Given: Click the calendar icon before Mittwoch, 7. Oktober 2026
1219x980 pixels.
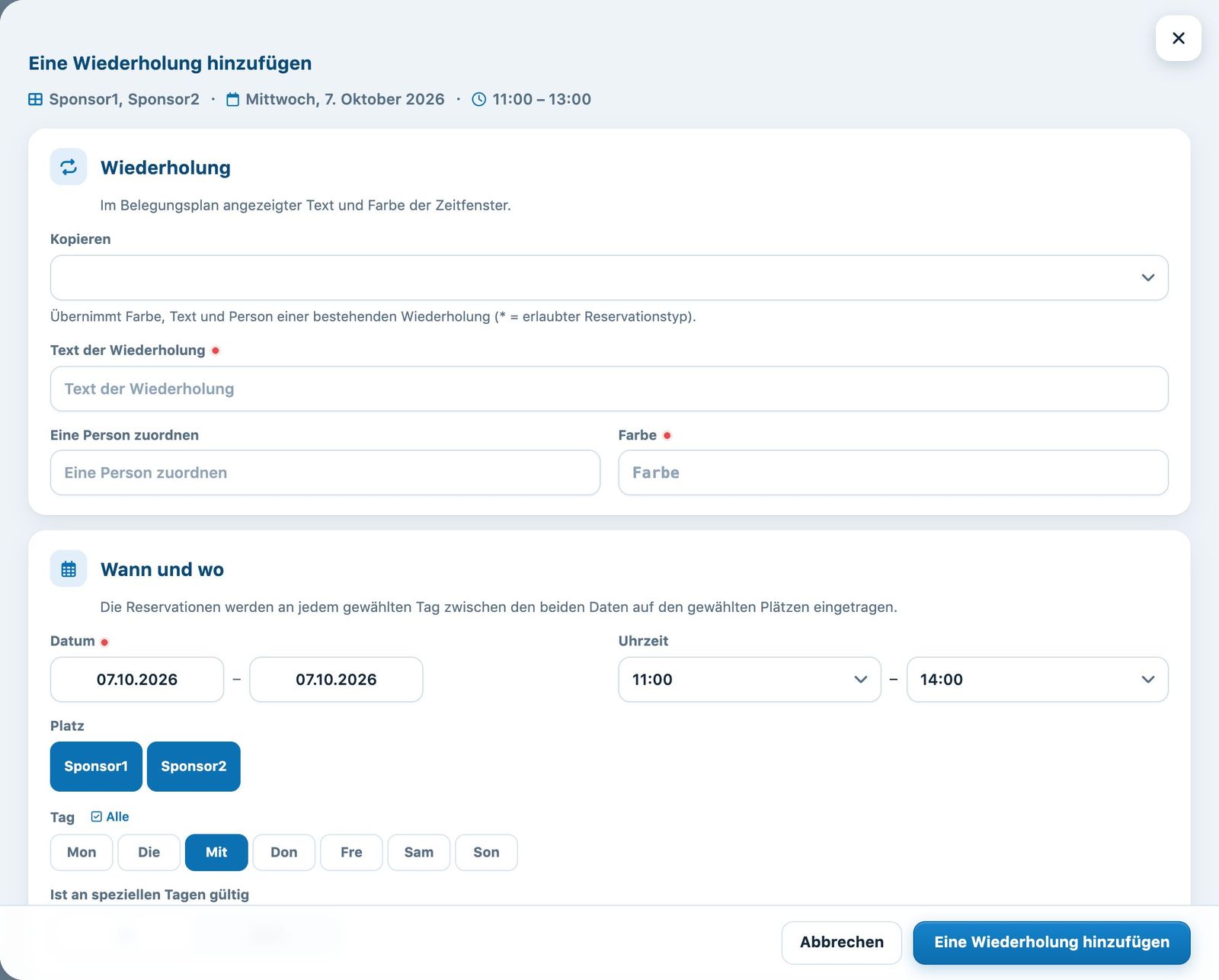Looking at the screenshot, I should pyautogui.click(x=233, y=100).
